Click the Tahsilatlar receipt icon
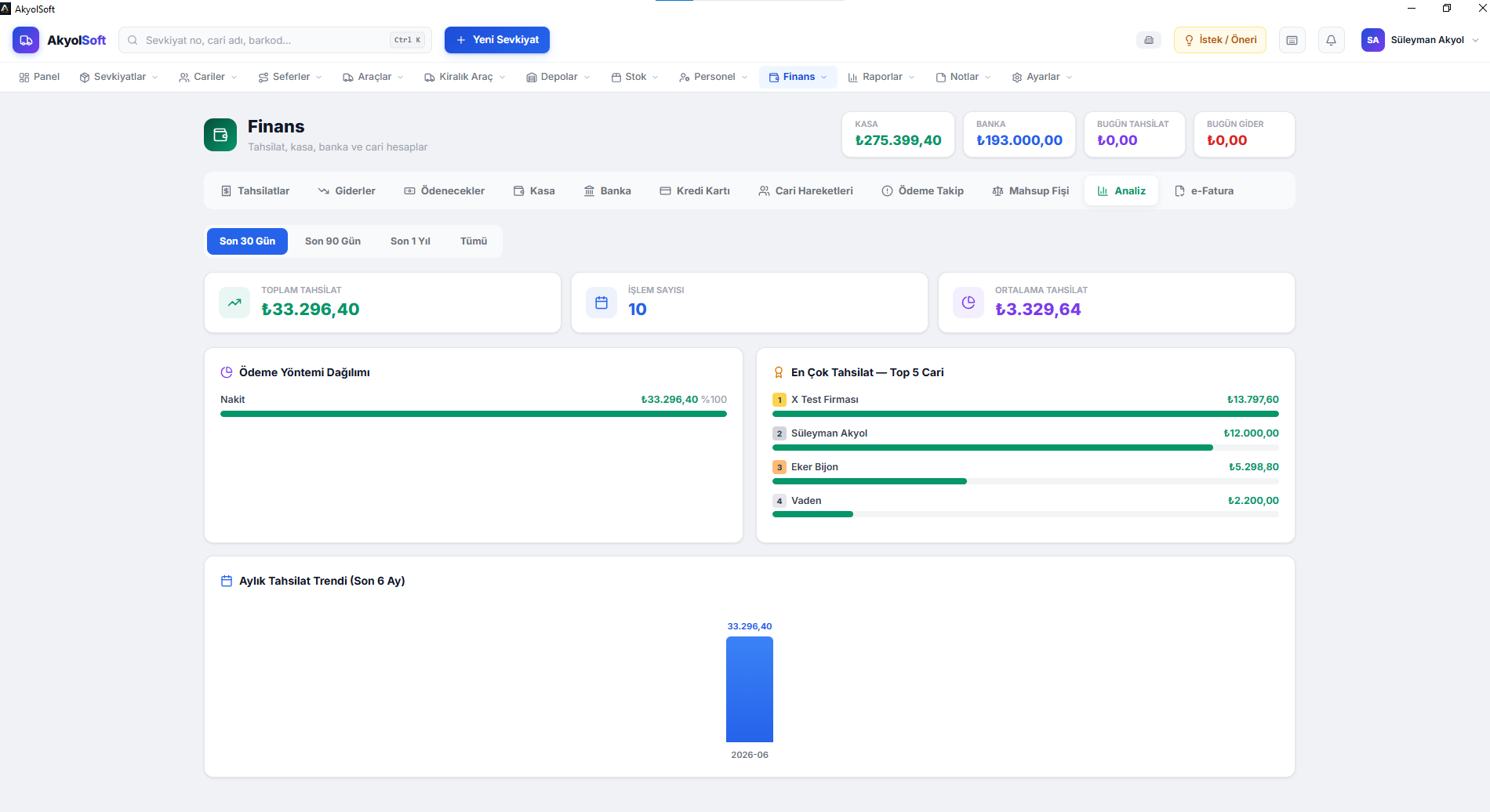 point(226,190)
